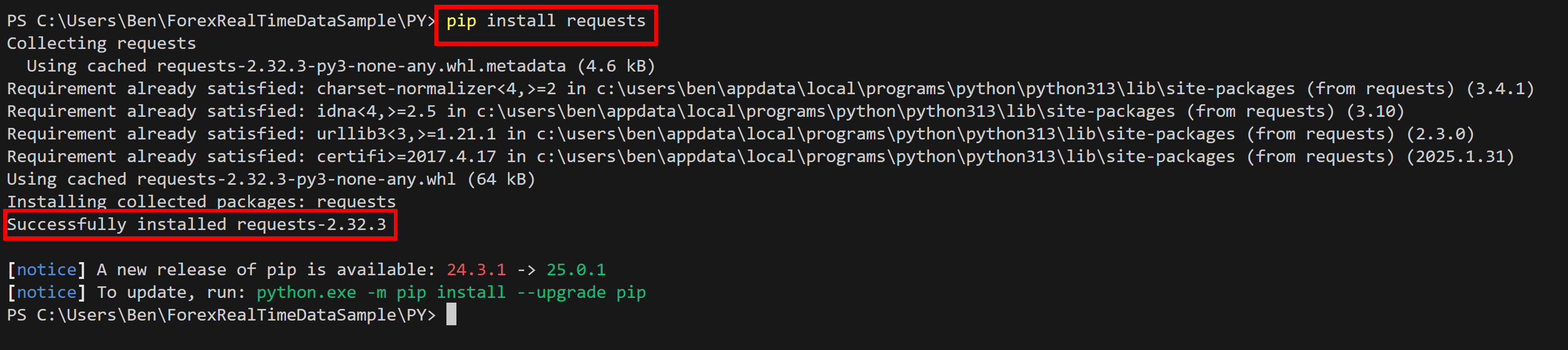Image resolution: width=1568 pixels, height=350 pixels.
Task: Click the "pip install requests" command text
Action: pyautogui.click(x=545, y=22)
